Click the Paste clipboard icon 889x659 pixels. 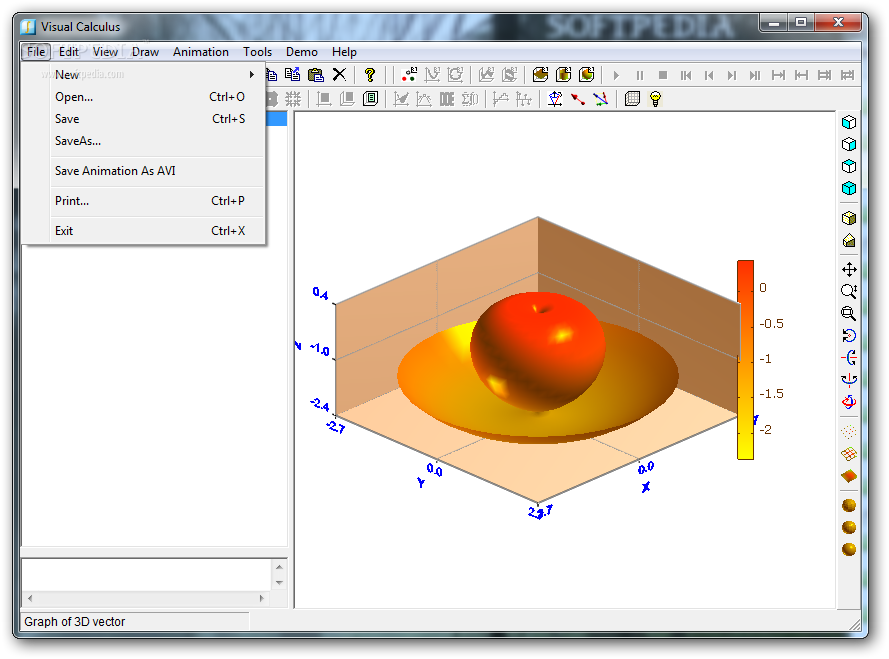[316, 75]
